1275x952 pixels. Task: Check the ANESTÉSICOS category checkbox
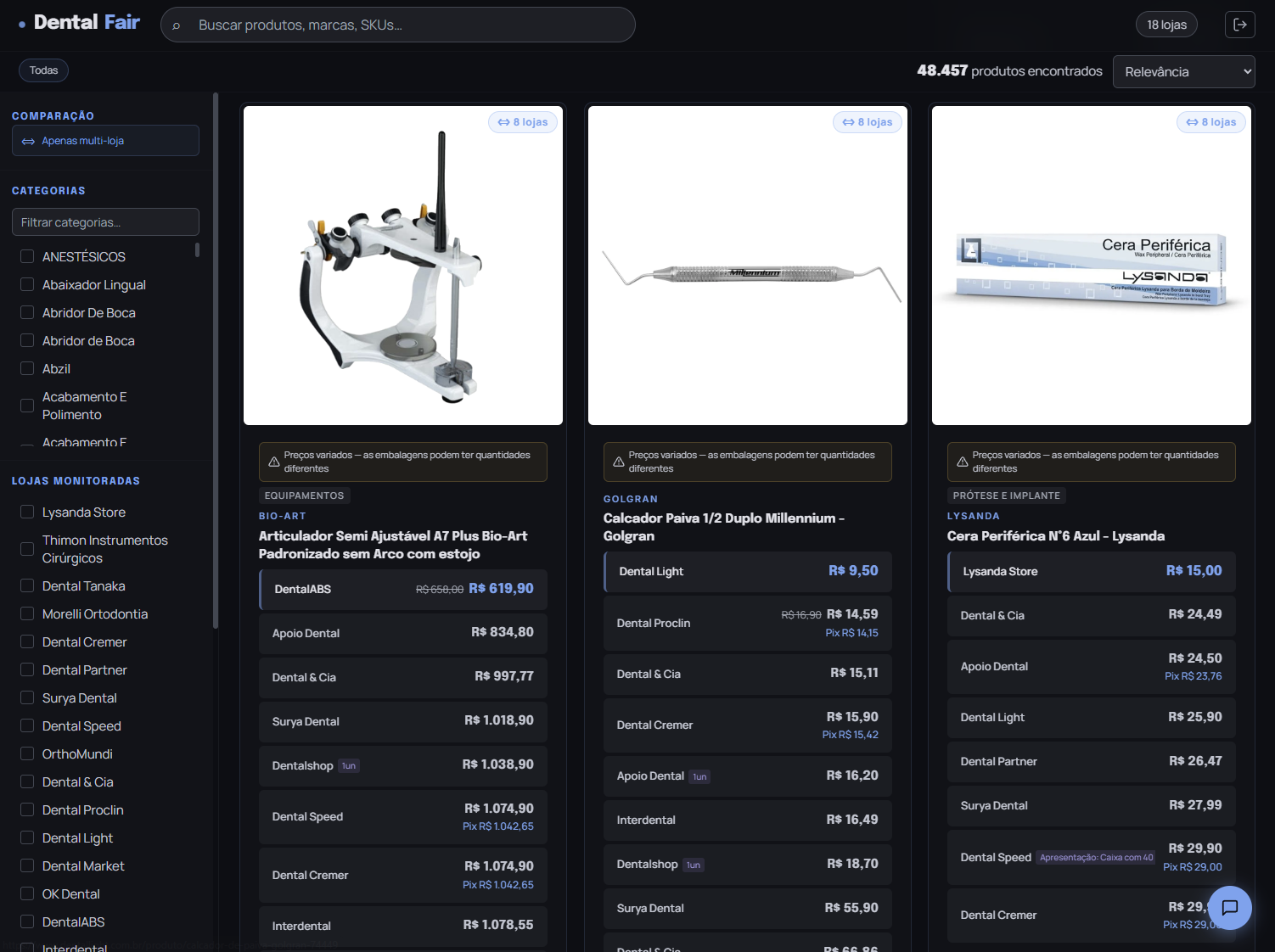tap(27, 256)
